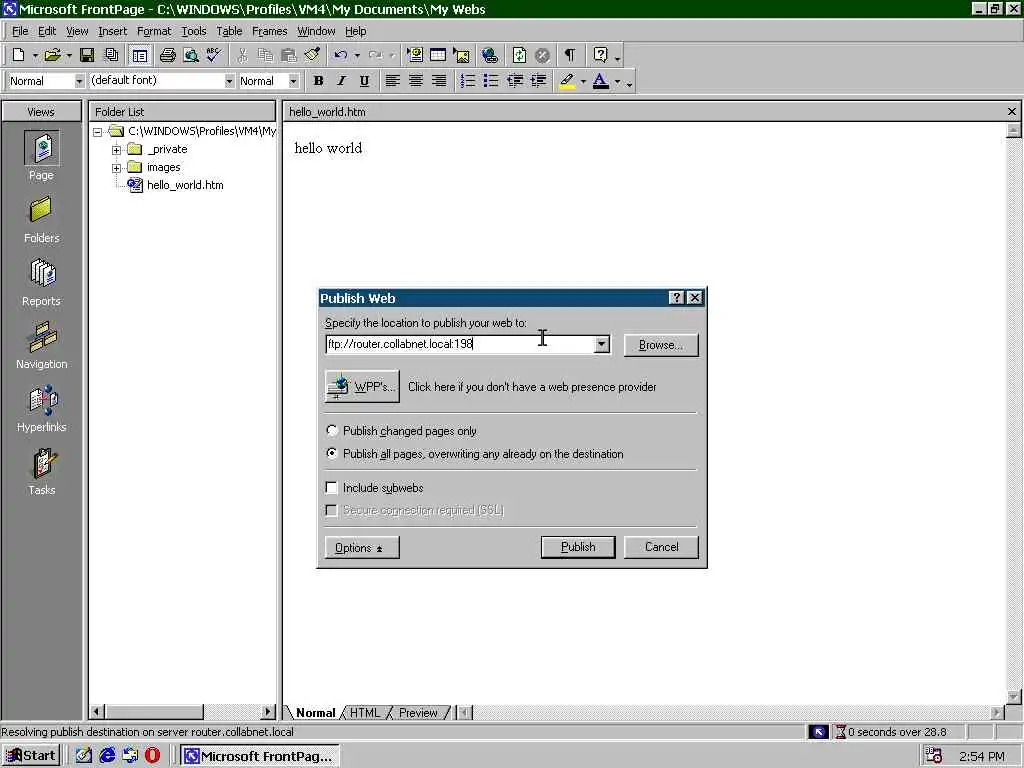This screenshot has width=1024, height=768.
Task: Click the Center alignment icon
Action: [x=415, y=81]
